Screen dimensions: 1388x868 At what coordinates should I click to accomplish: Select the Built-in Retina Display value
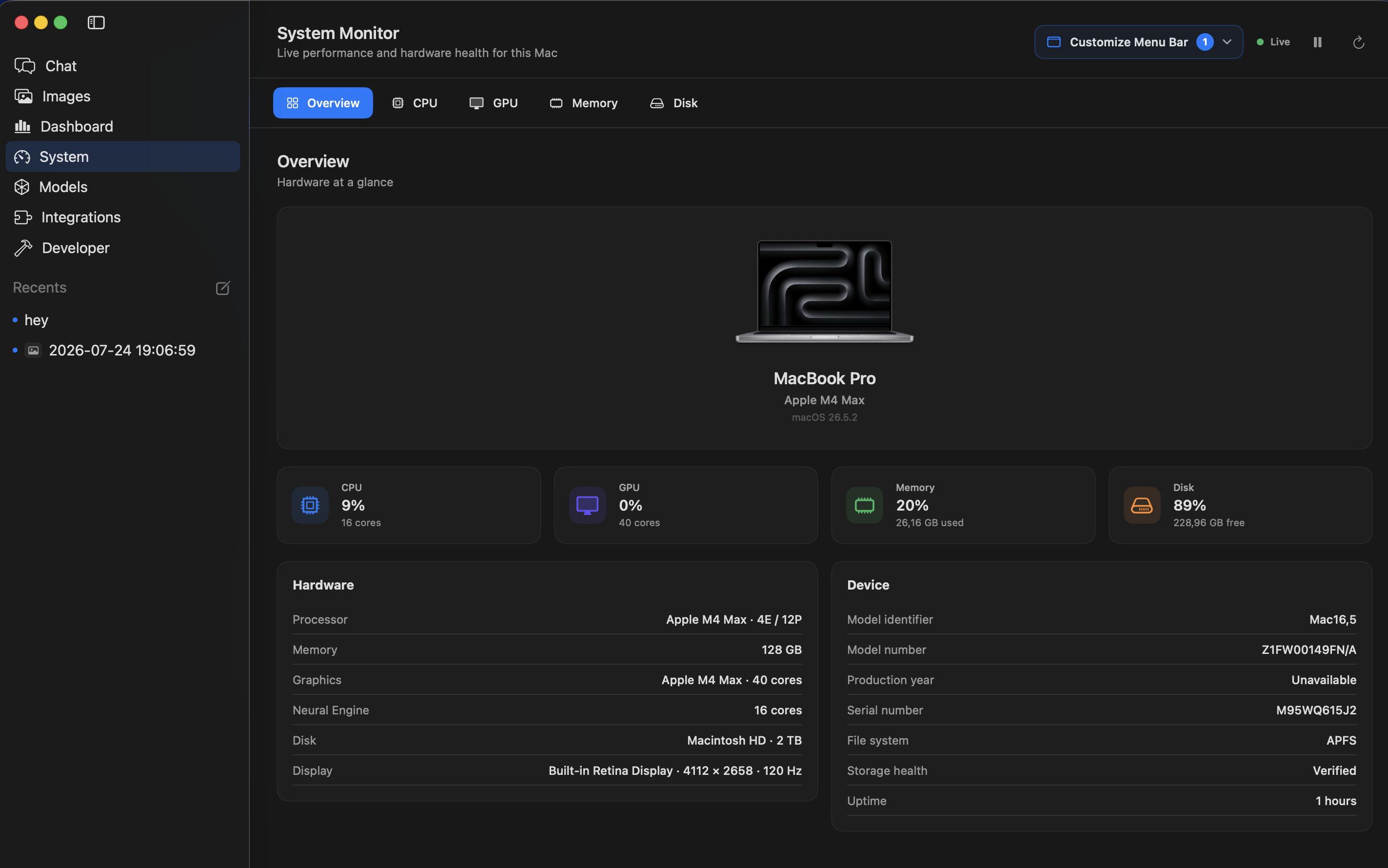[x=675, y=770]
